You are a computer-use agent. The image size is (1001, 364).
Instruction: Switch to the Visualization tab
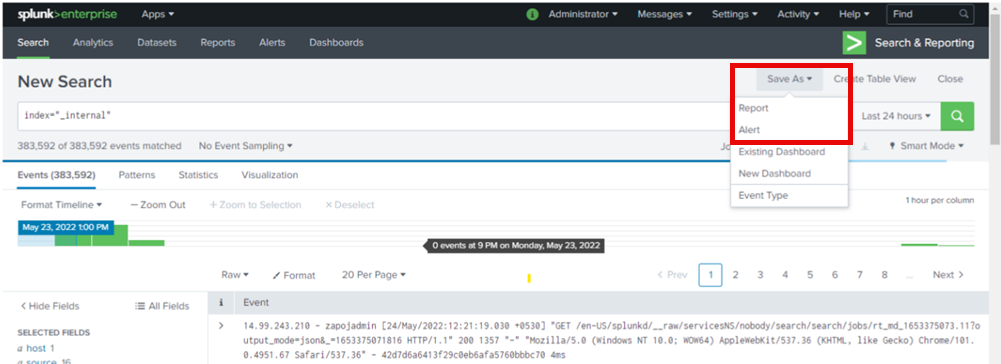coord(269,175)
